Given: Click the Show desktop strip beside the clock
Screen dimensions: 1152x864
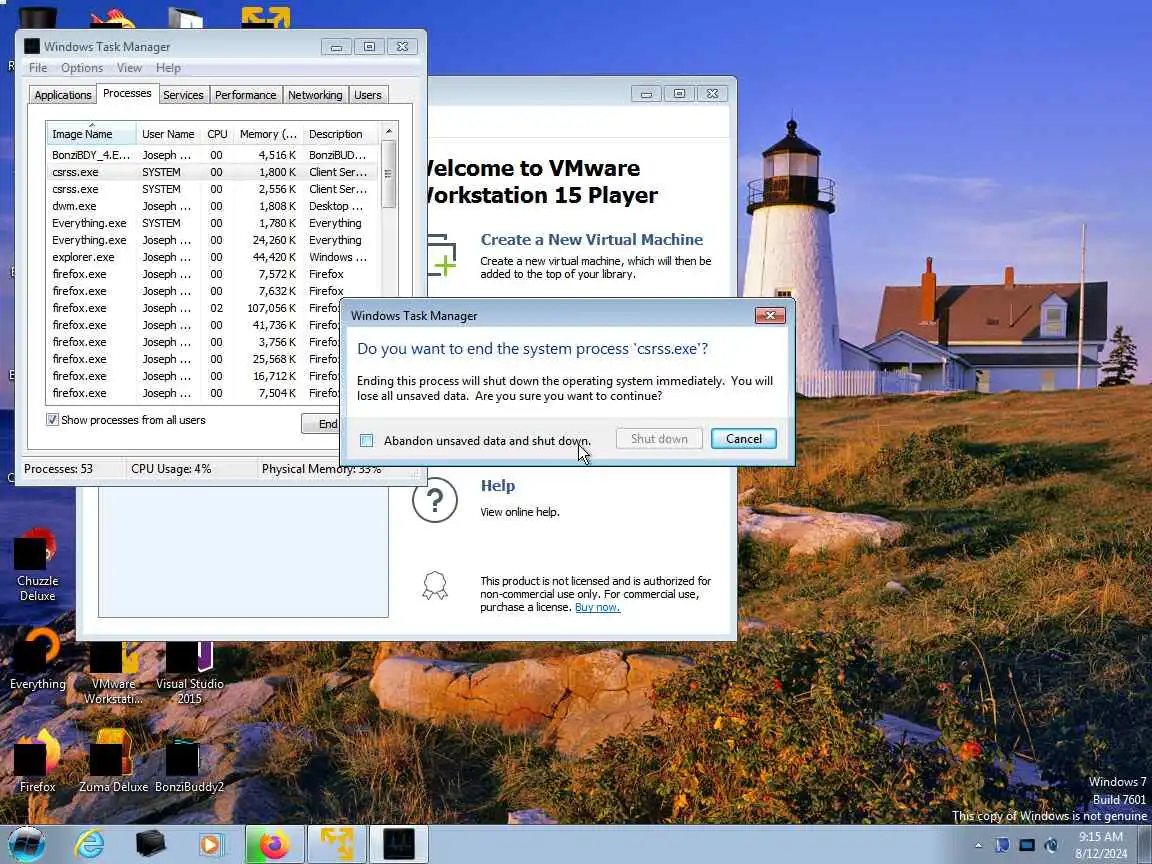Looking at the screenshot, I should [x=1145, y=844].
